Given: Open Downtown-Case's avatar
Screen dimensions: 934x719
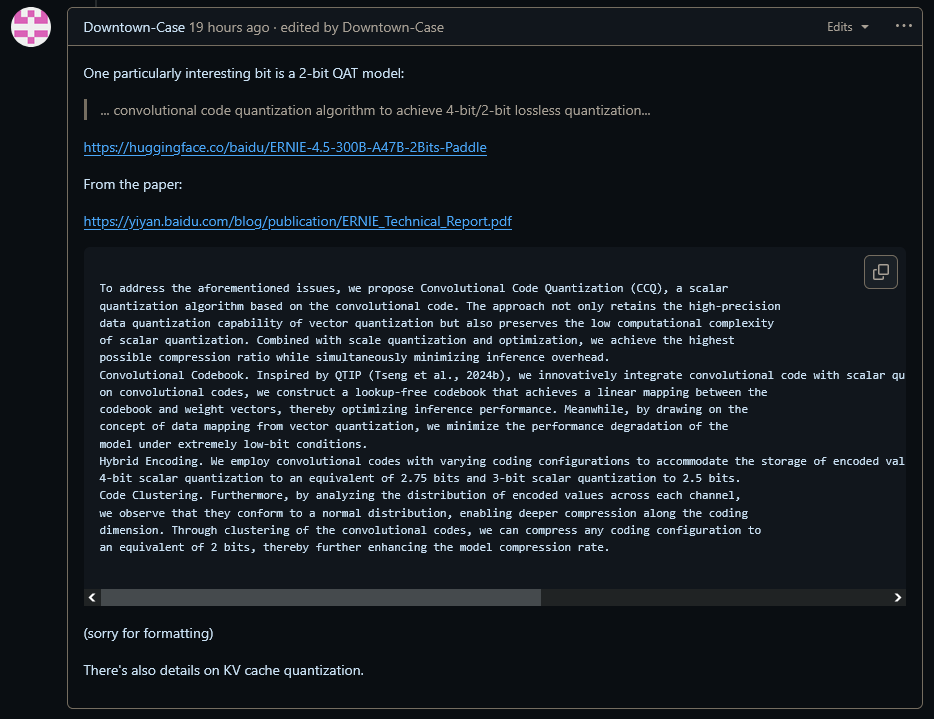Looking at the screenshot, I should tap(31, 27).
